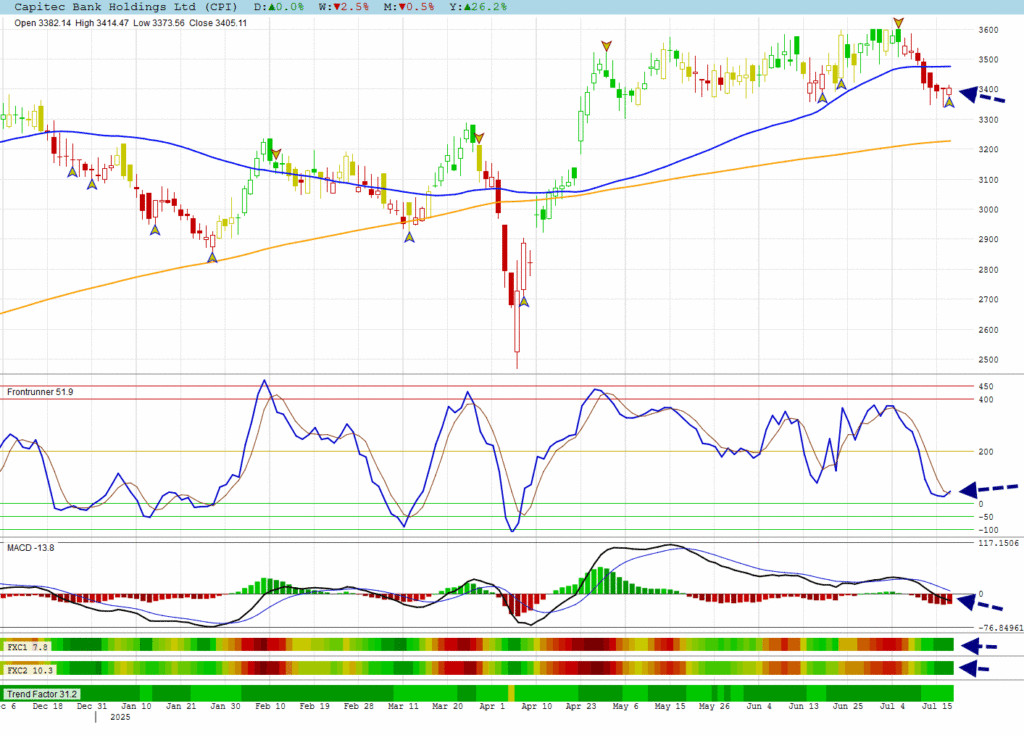Click the Mar 20 date label
The height and width of the screenshot is (735, 1024).
click(448, 706)
